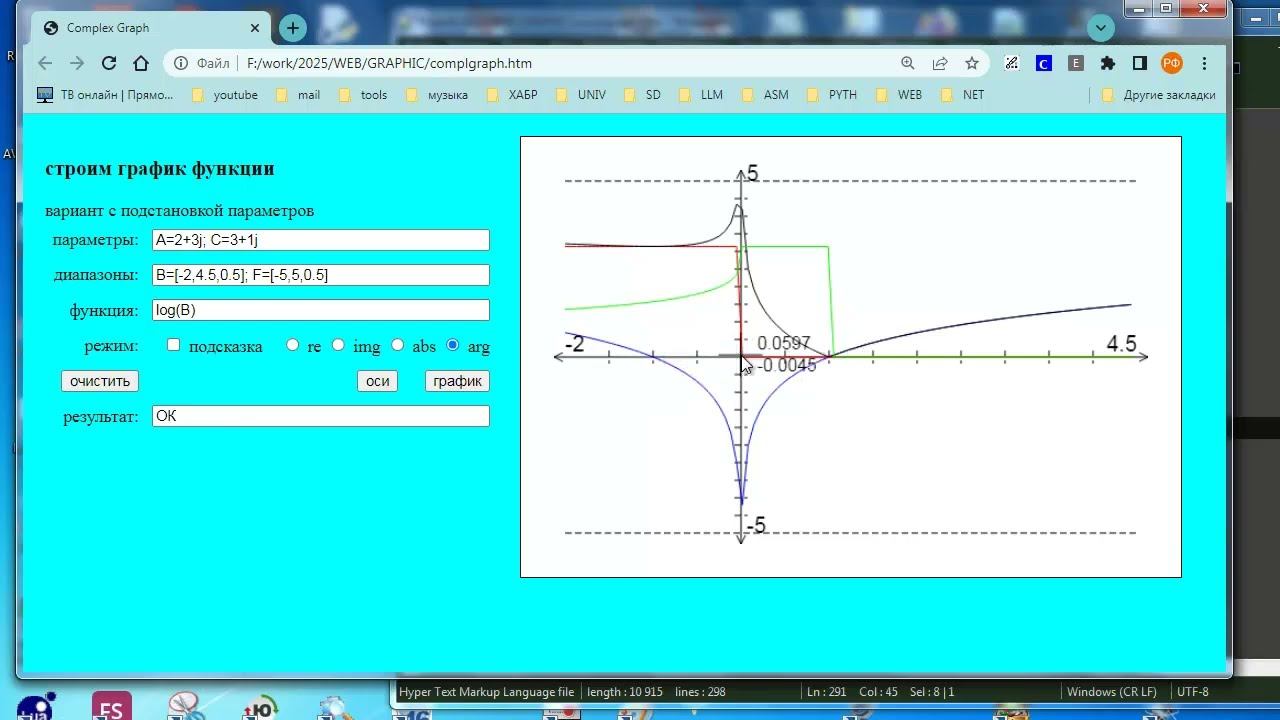The height and width of the screenshot is (720, 1280).
Task: Open PYTH bookmark folder
Action: 832,95
